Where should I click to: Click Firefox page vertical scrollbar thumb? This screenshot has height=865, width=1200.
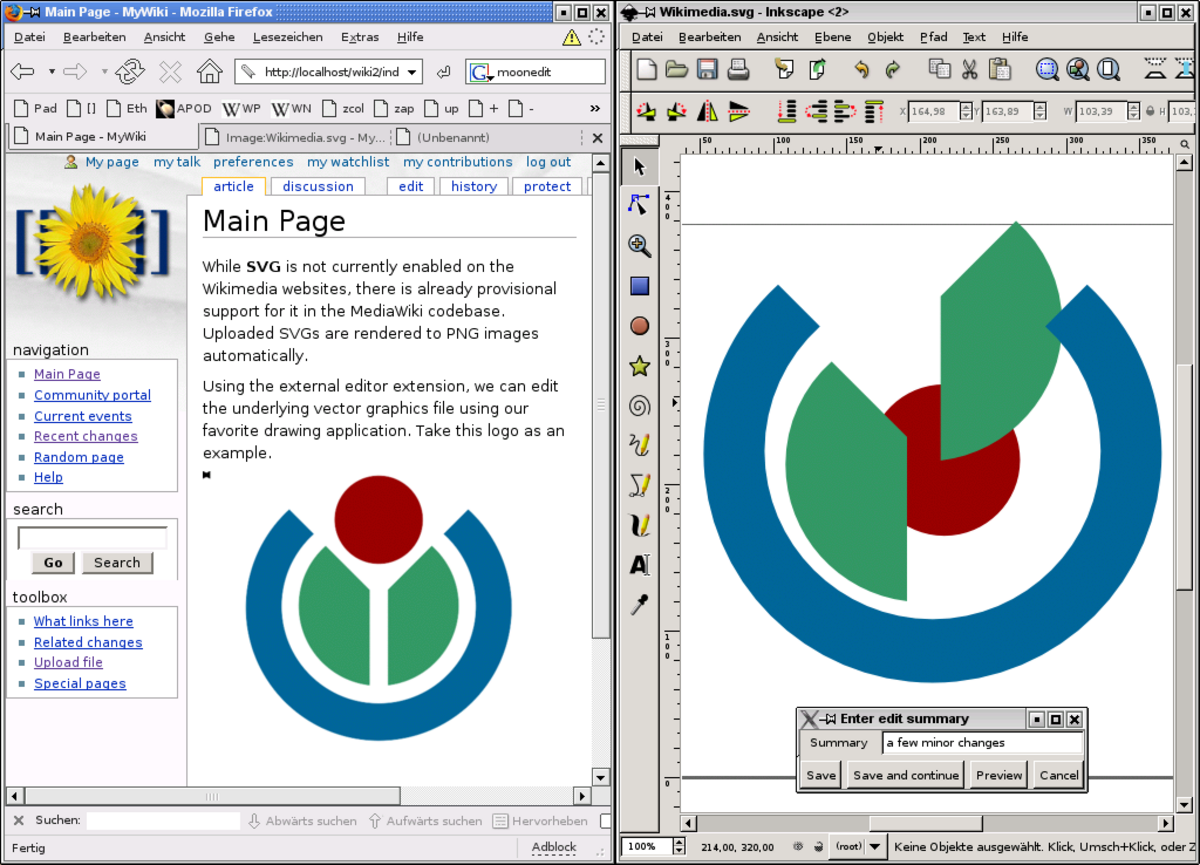601,404
